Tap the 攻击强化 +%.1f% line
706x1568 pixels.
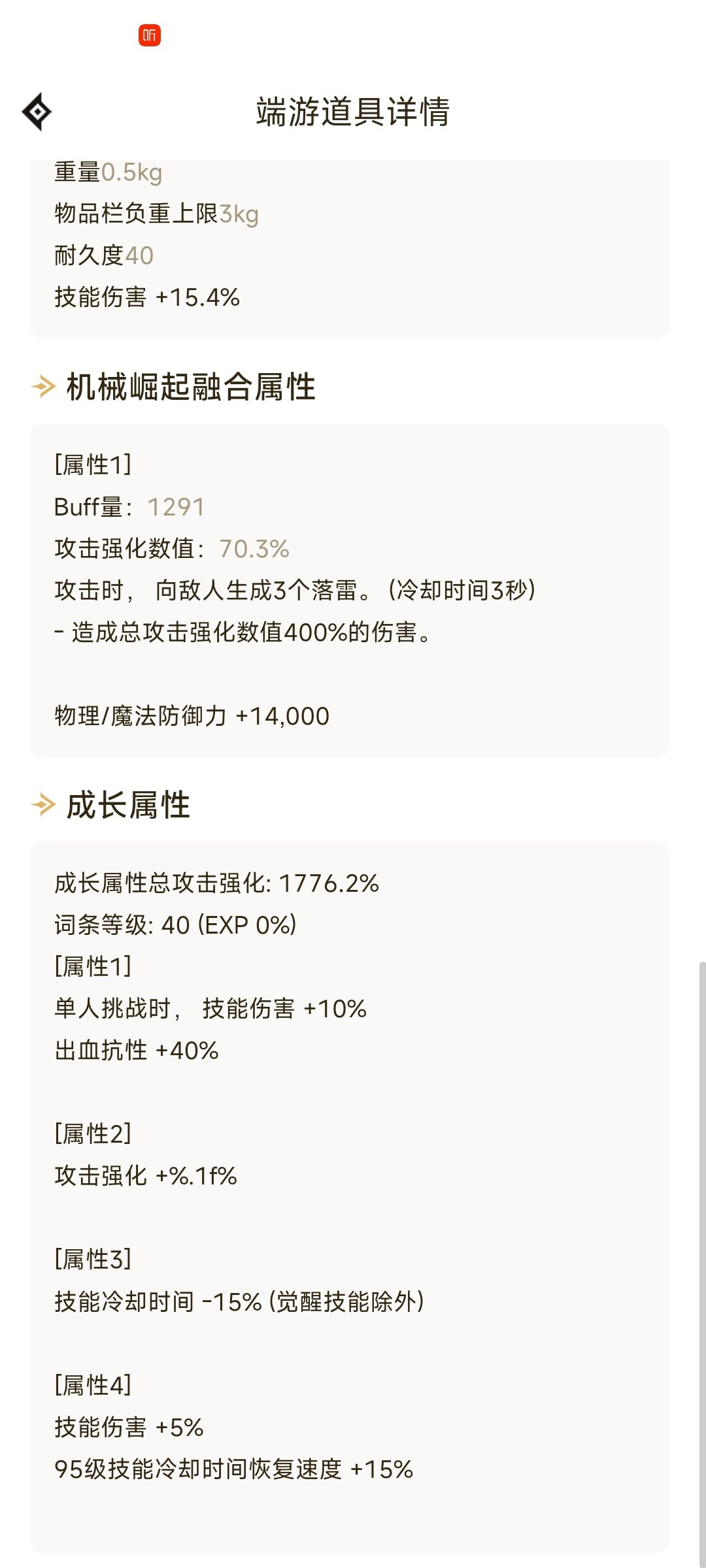pos(146,1176)
